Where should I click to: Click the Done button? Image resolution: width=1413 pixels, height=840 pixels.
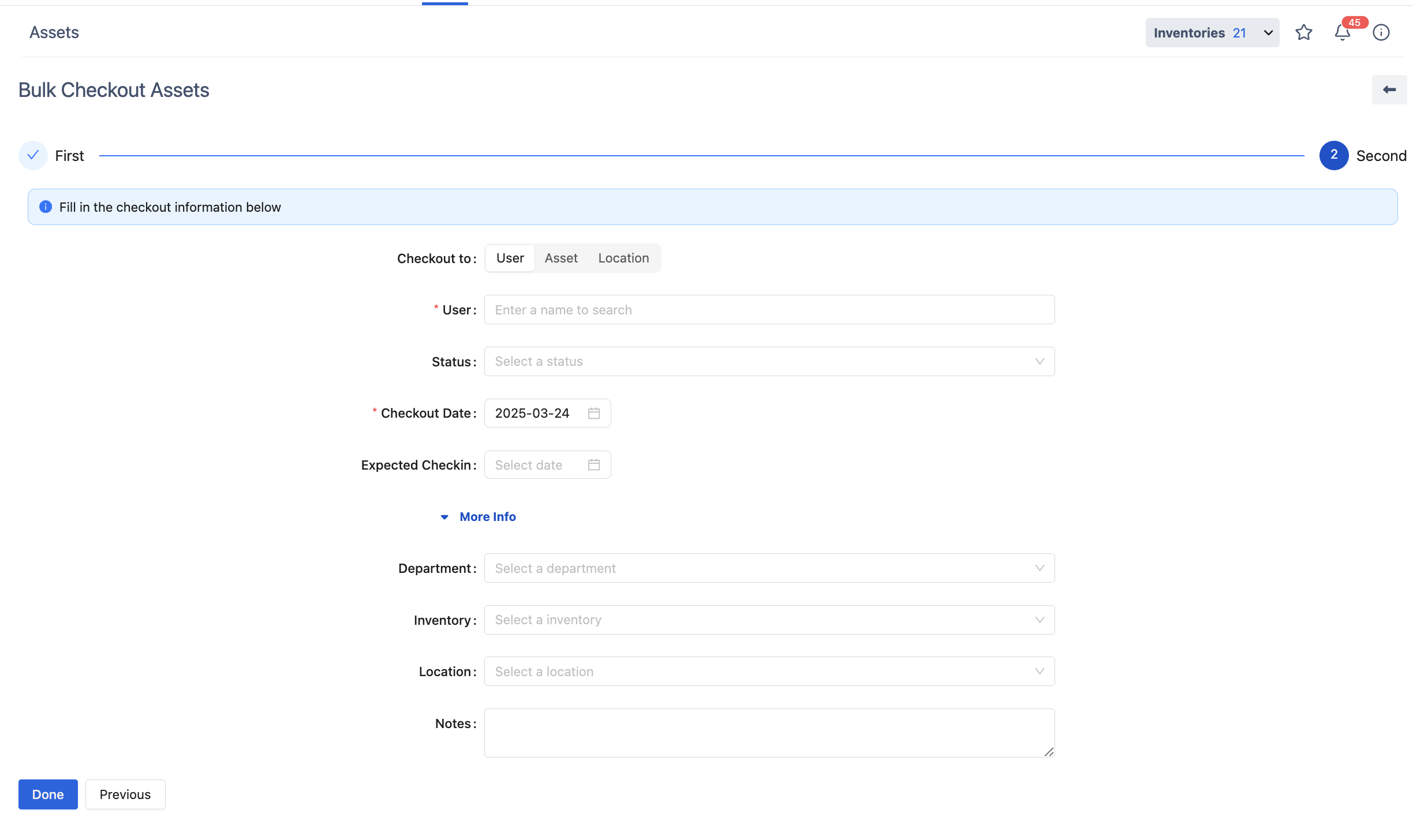(48, 794)
